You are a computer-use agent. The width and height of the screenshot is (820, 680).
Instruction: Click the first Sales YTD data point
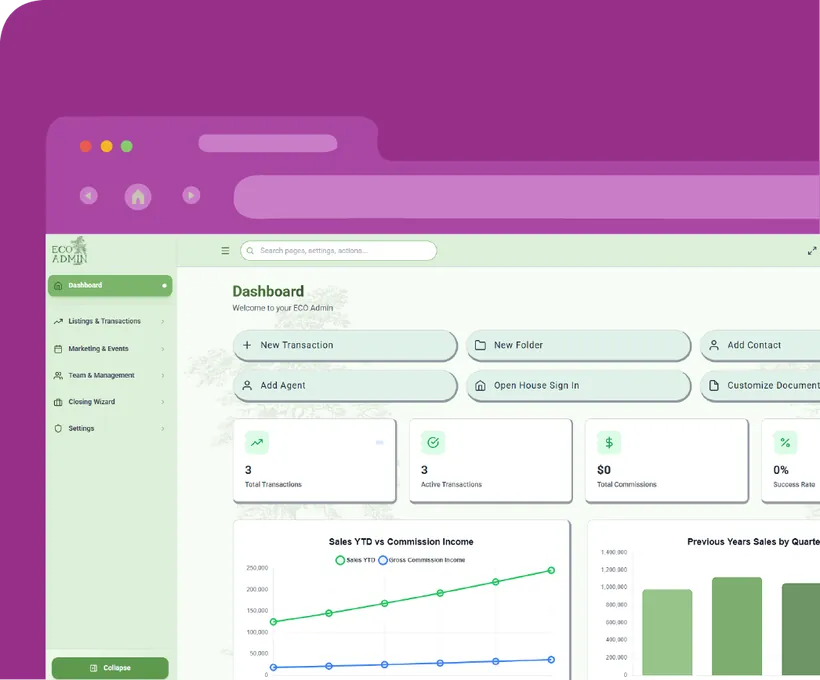[x=273, y=622]
